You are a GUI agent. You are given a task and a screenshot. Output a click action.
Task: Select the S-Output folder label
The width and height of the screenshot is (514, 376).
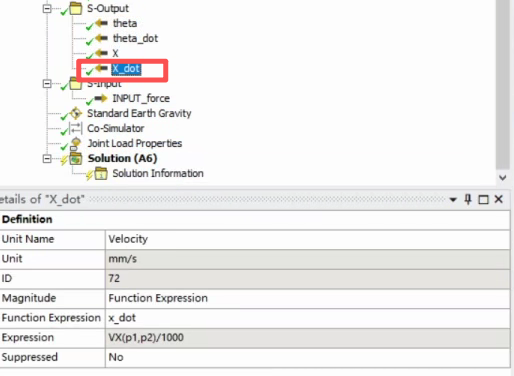coord(108,8)
